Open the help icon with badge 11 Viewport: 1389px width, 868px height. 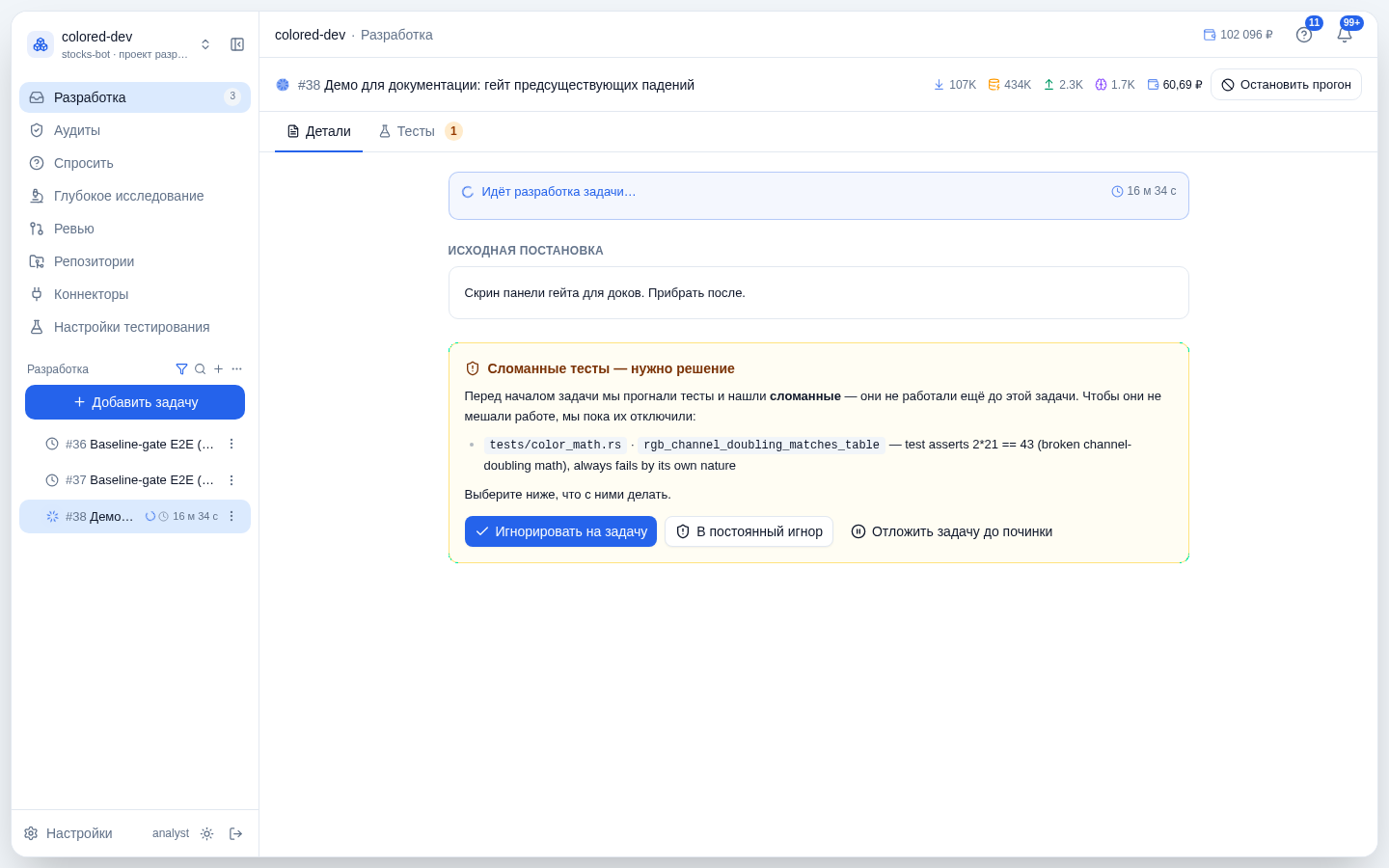coord(1304,35)
